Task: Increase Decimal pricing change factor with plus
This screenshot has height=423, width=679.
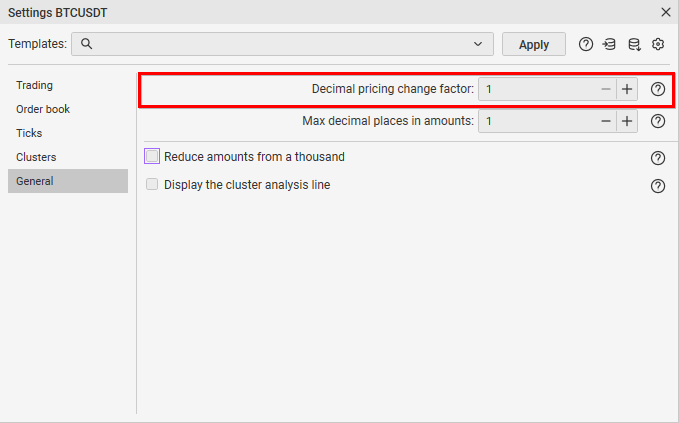Action: point(627,89)
